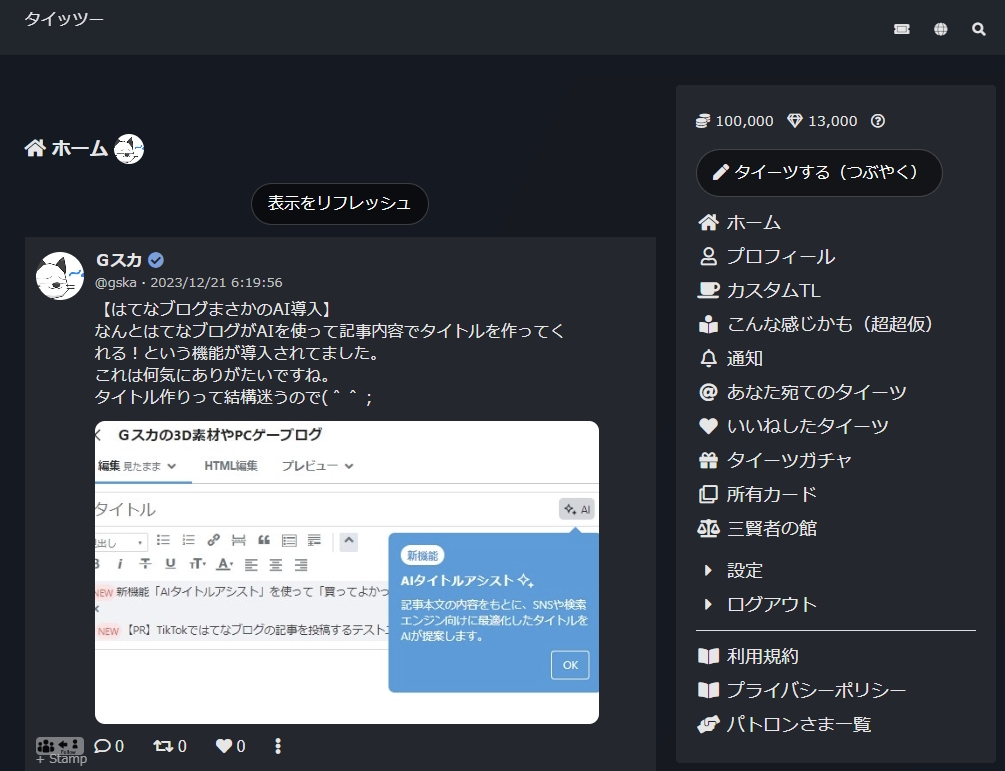
Task: Open the attached blog editor screenshot
Action: [347, 572]
